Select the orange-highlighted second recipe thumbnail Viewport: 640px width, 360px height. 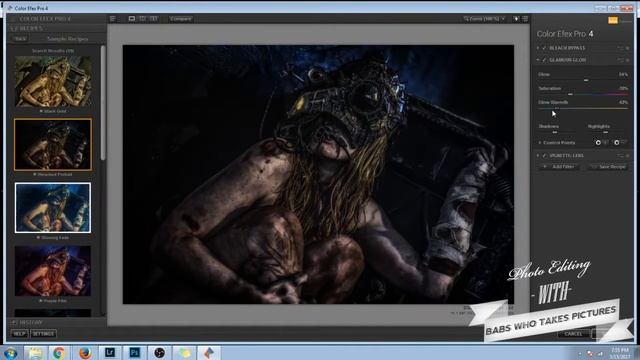point(53,144)
